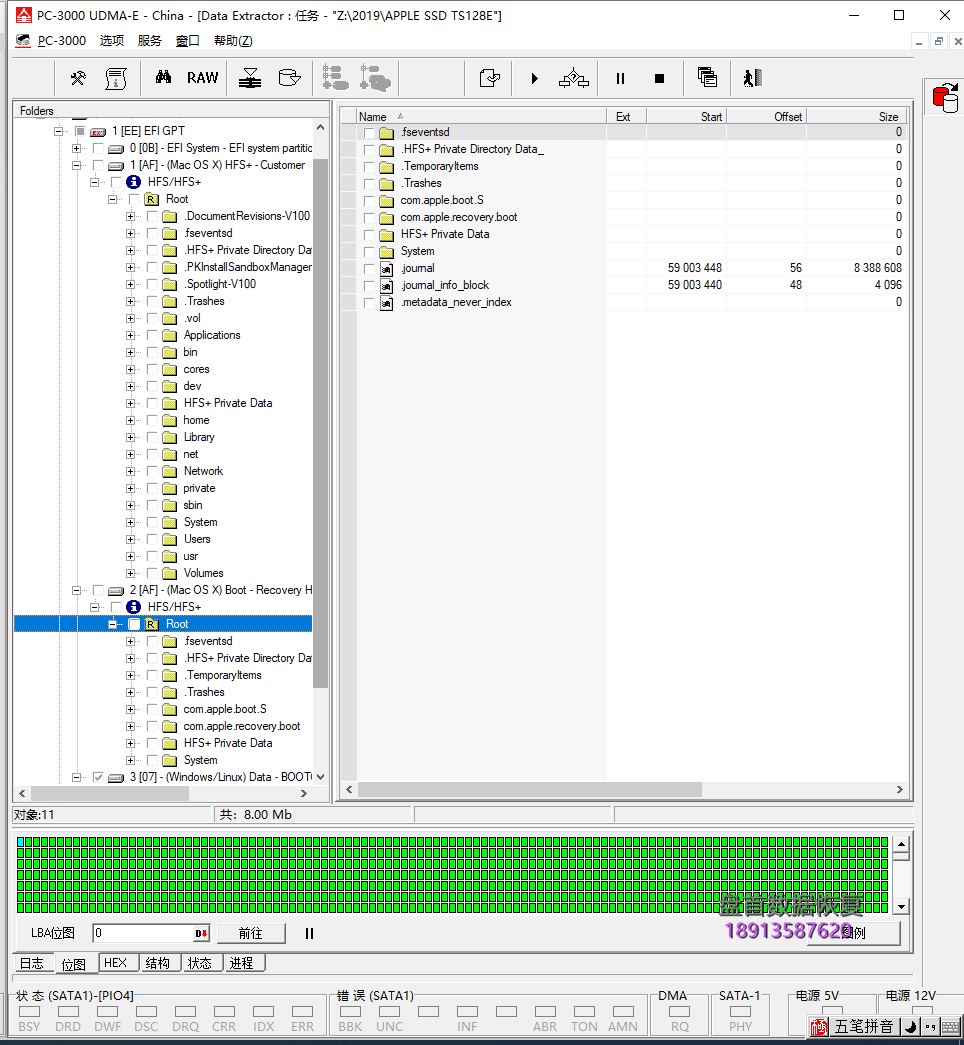Check the Users folder checkbox in tree

point(152,539)
